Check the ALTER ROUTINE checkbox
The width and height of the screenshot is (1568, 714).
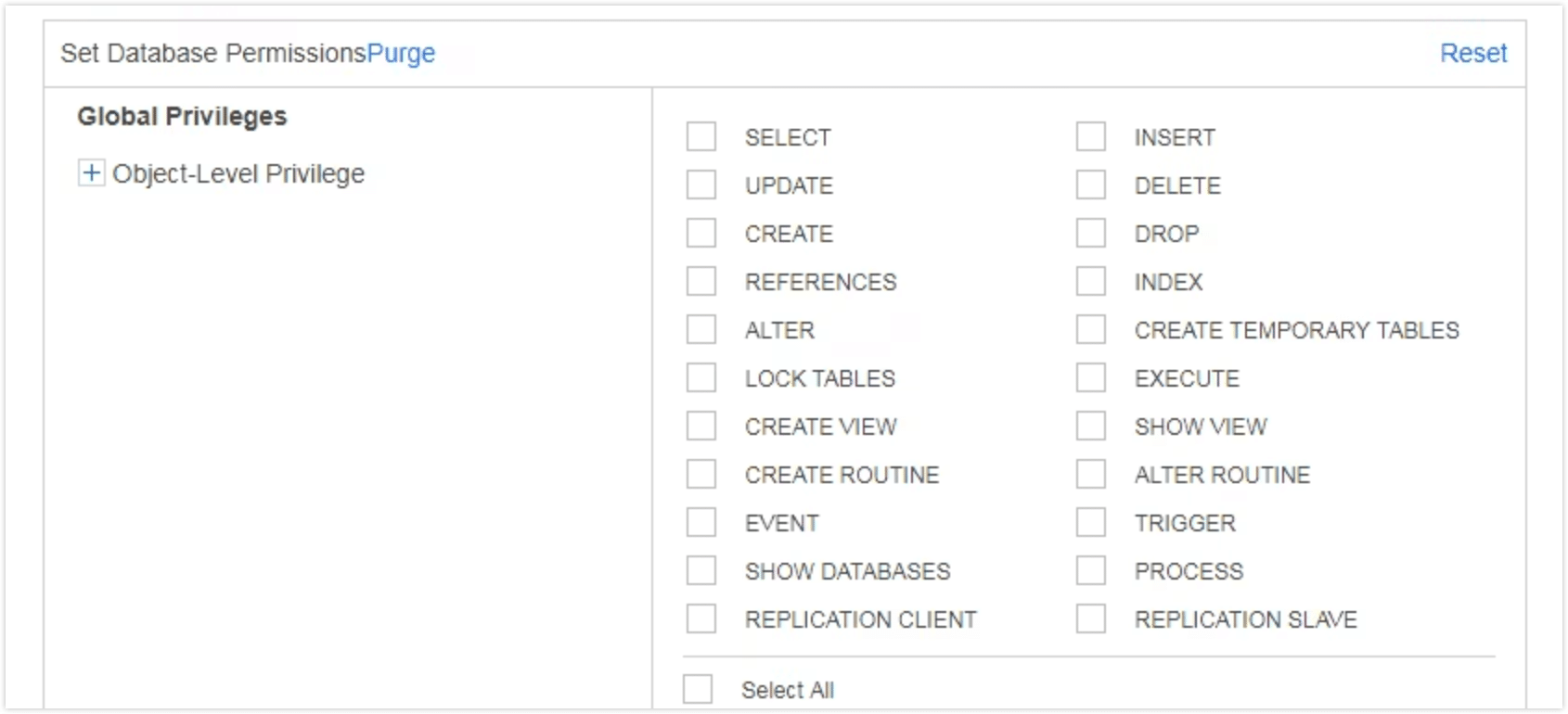1091,475
